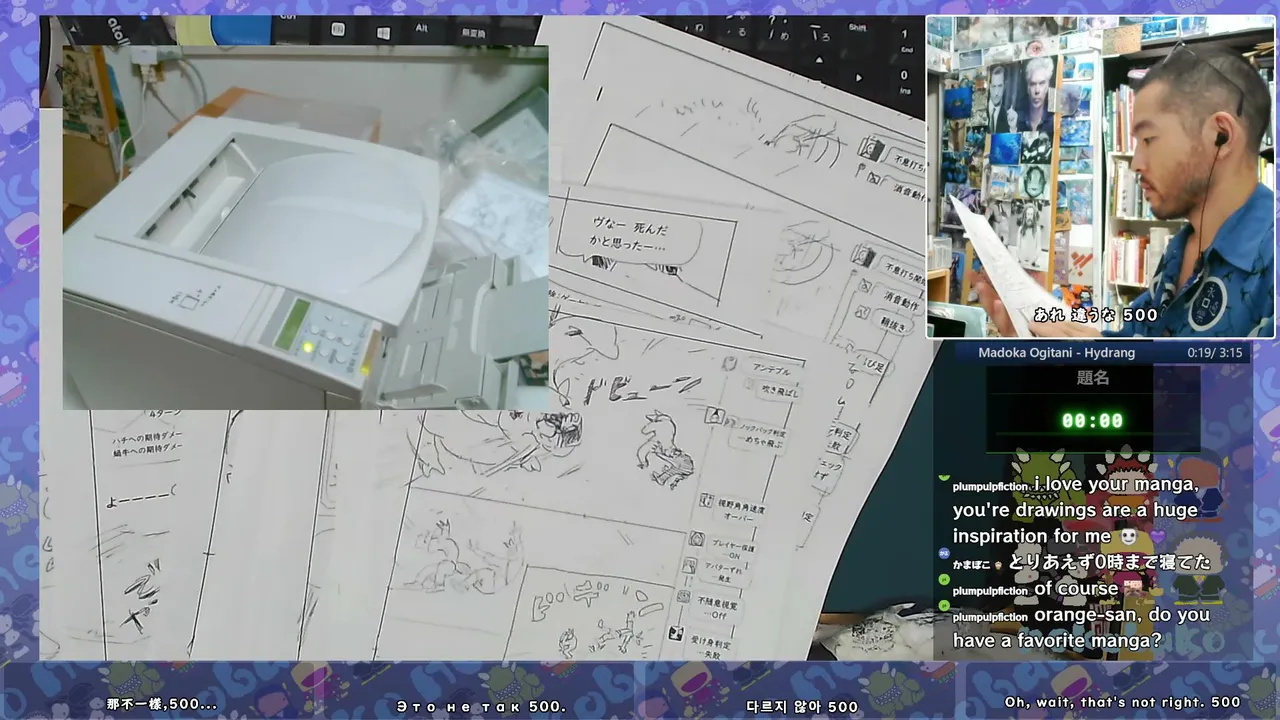Click the Russian subtitle 'Это не так 500.'

[481, 705]
